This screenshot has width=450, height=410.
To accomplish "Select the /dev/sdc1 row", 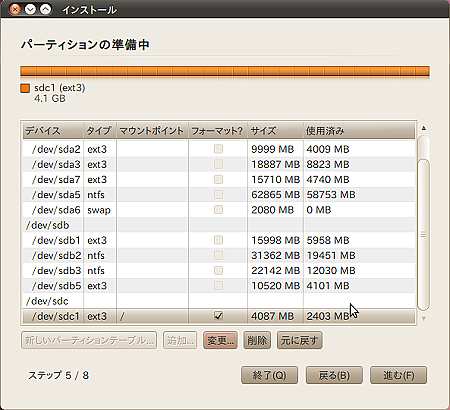I will 219,316.
